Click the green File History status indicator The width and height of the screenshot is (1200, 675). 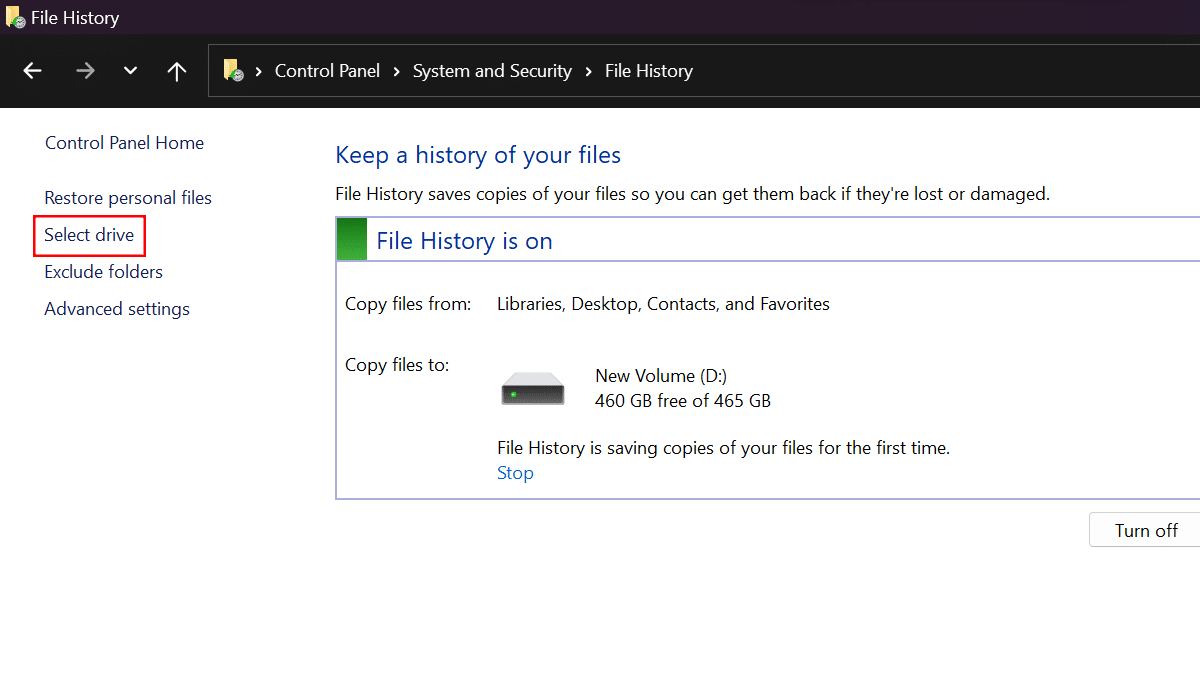coord(352,241)
